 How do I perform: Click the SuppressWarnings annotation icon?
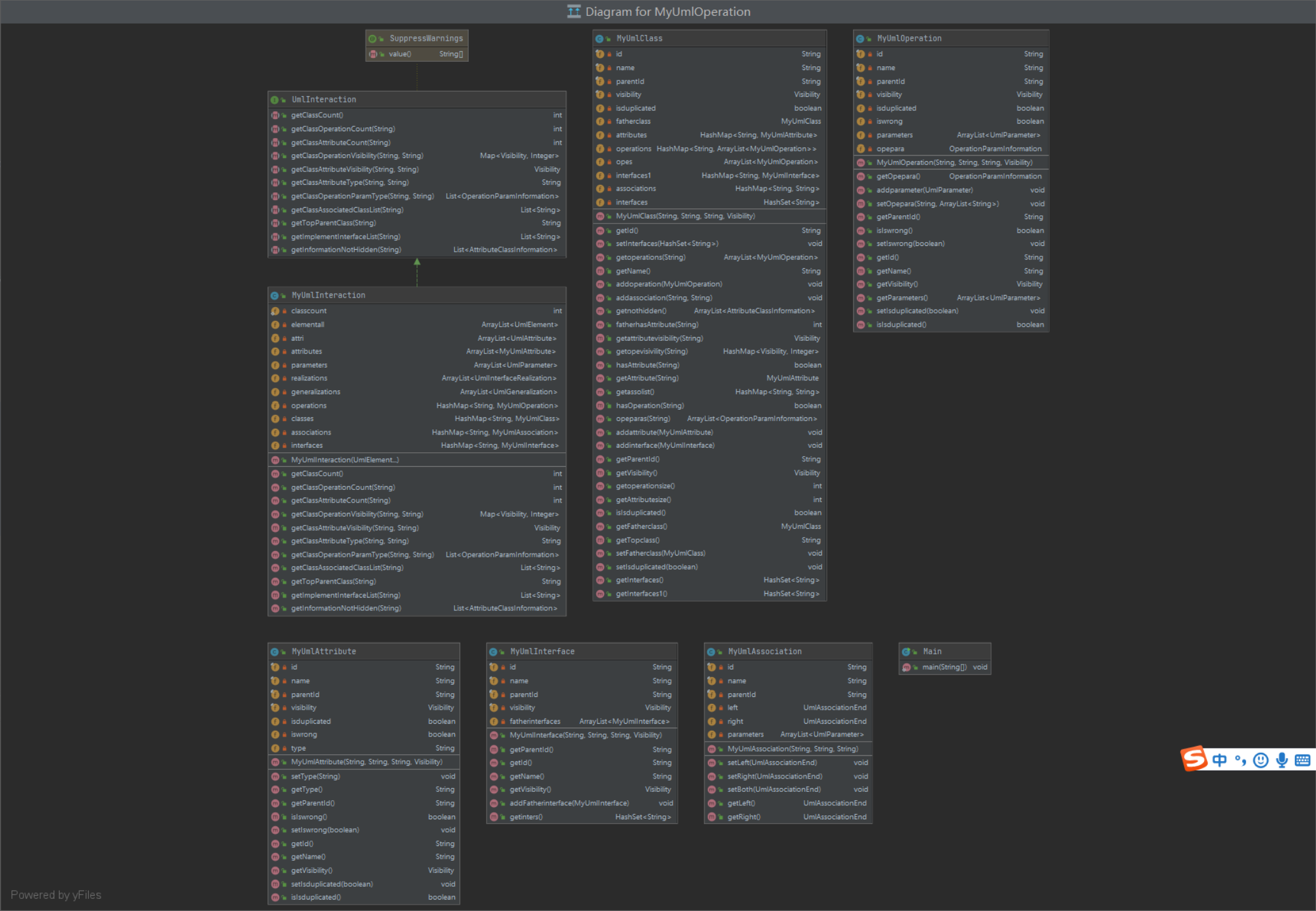373,39
